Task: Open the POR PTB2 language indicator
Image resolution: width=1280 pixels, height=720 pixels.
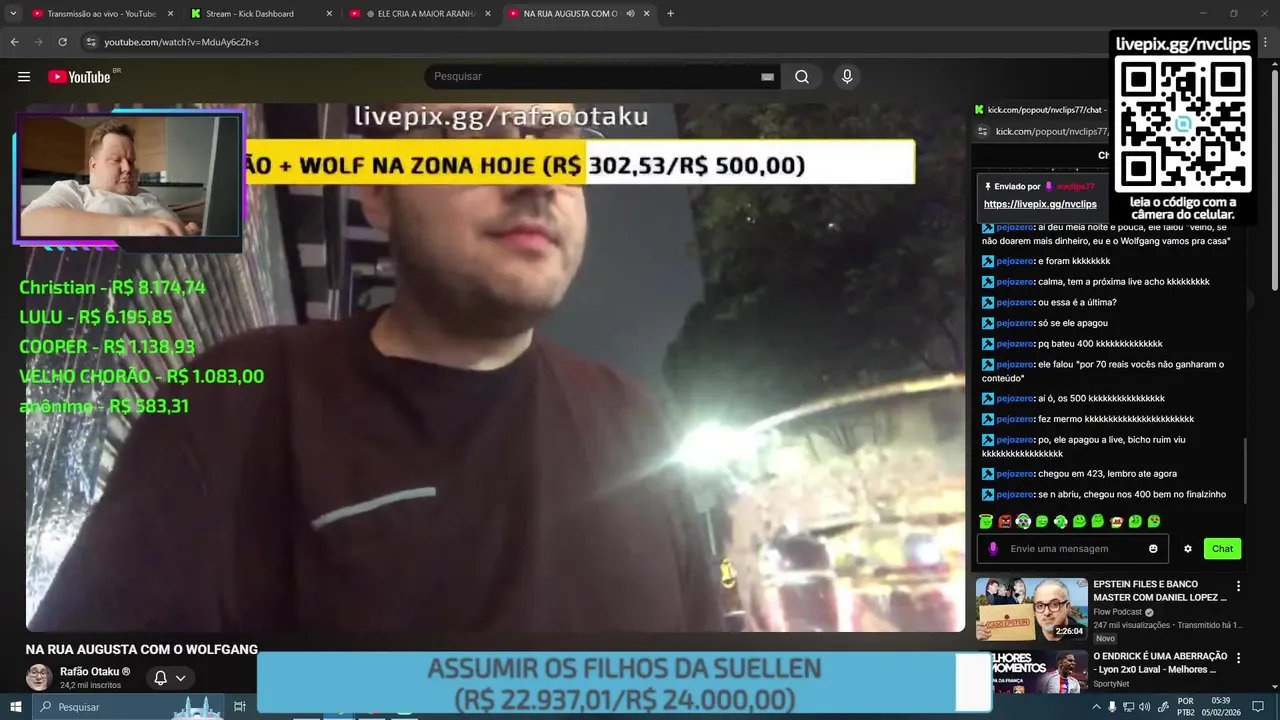Action: tap(1186, 707)
